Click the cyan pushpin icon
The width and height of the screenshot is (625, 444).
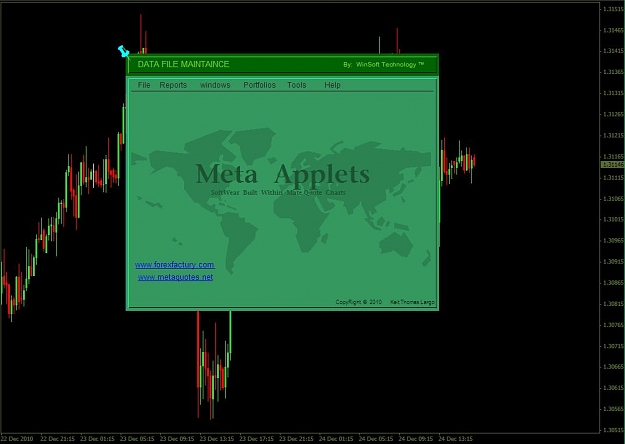click(x=124, y=51)
